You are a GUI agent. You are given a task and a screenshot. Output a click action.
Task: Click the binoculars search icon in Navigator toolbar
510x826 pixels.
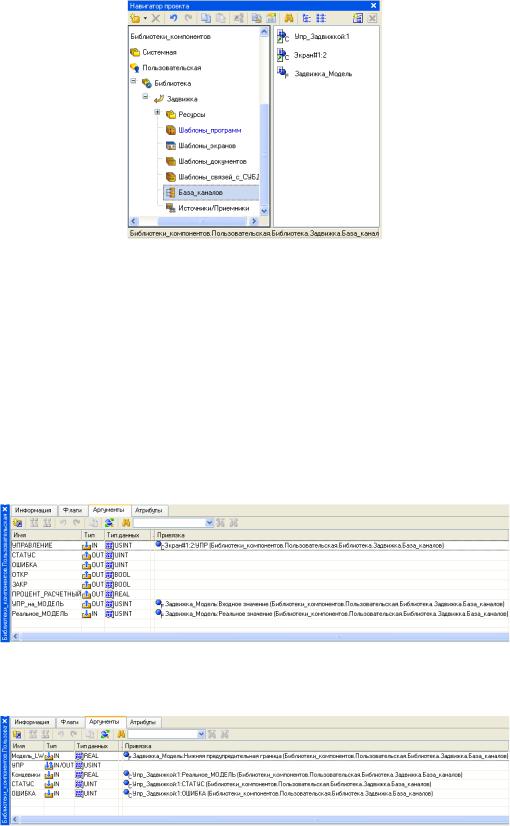tap(289, 18)
